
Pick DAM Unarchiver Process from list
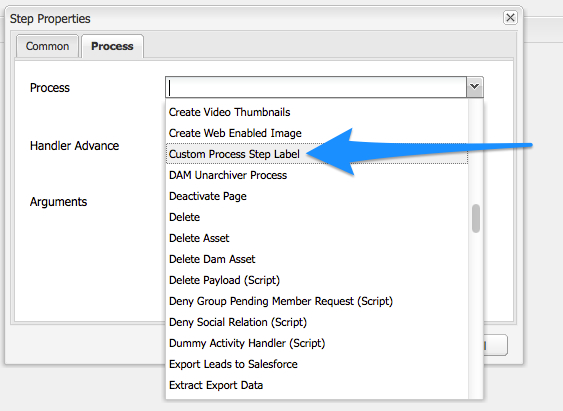tap(317, 175)
